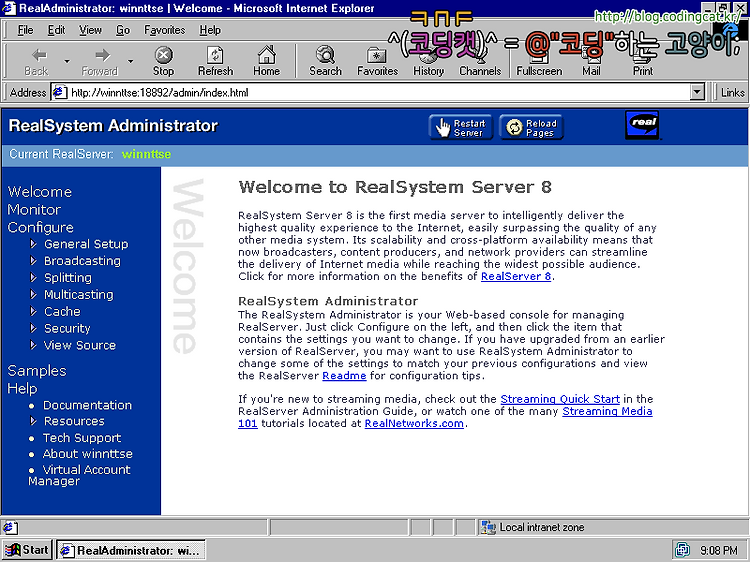Expand Multicasting in sidebar

[33, 294]
